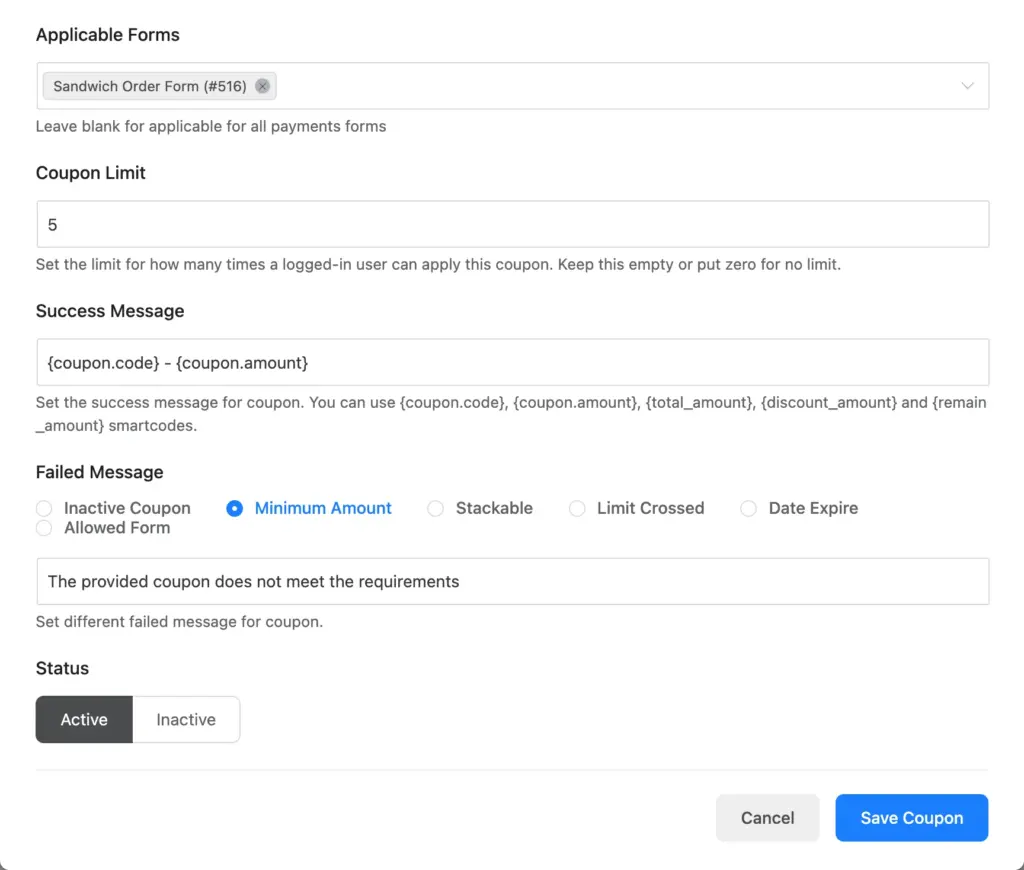The image size is (1024, 870).
Task: Expand the Applicable Forms dropdown arrow
Action: (966, 86)
